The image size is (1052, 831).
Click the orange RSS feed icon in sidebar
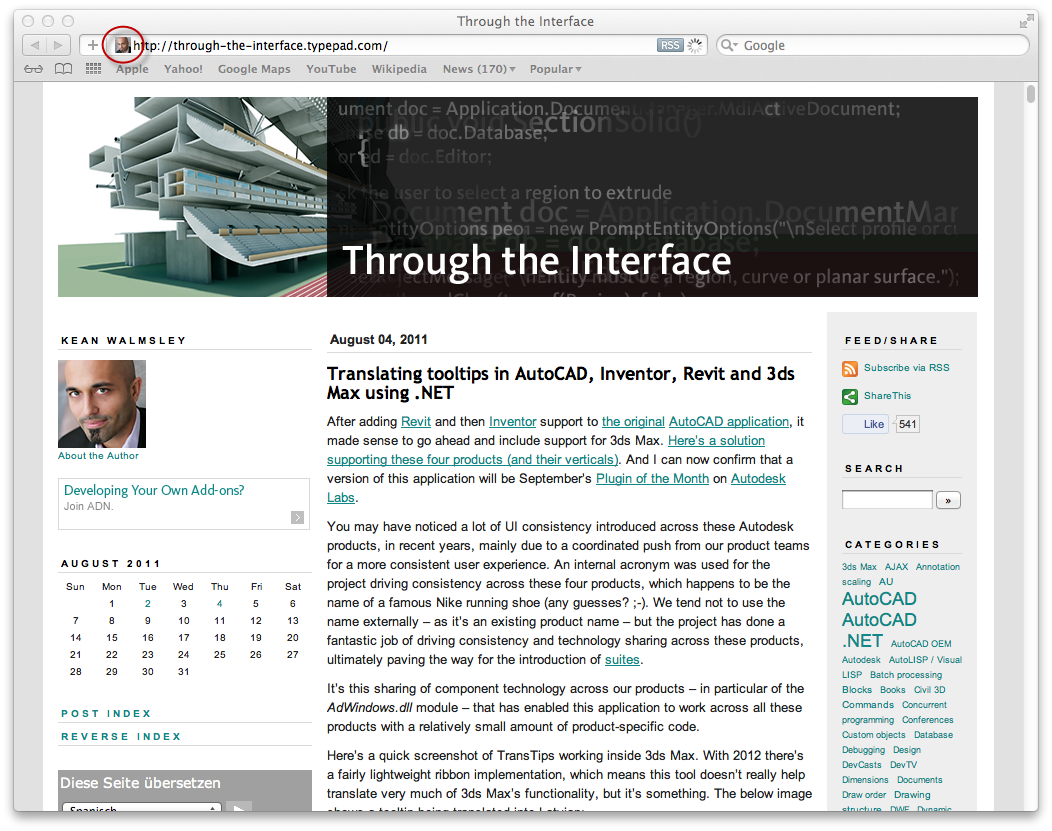pyautogui.click(x=850, y=368)
